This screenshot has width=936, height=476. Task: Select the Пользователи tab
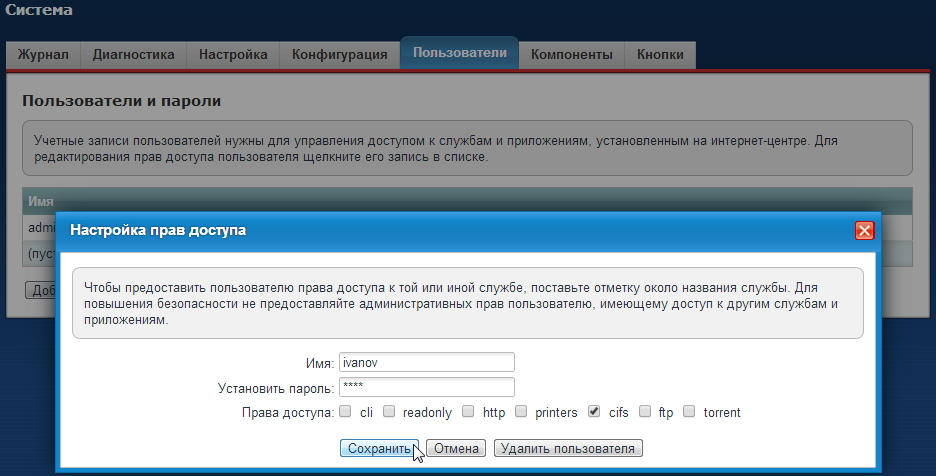459,54
